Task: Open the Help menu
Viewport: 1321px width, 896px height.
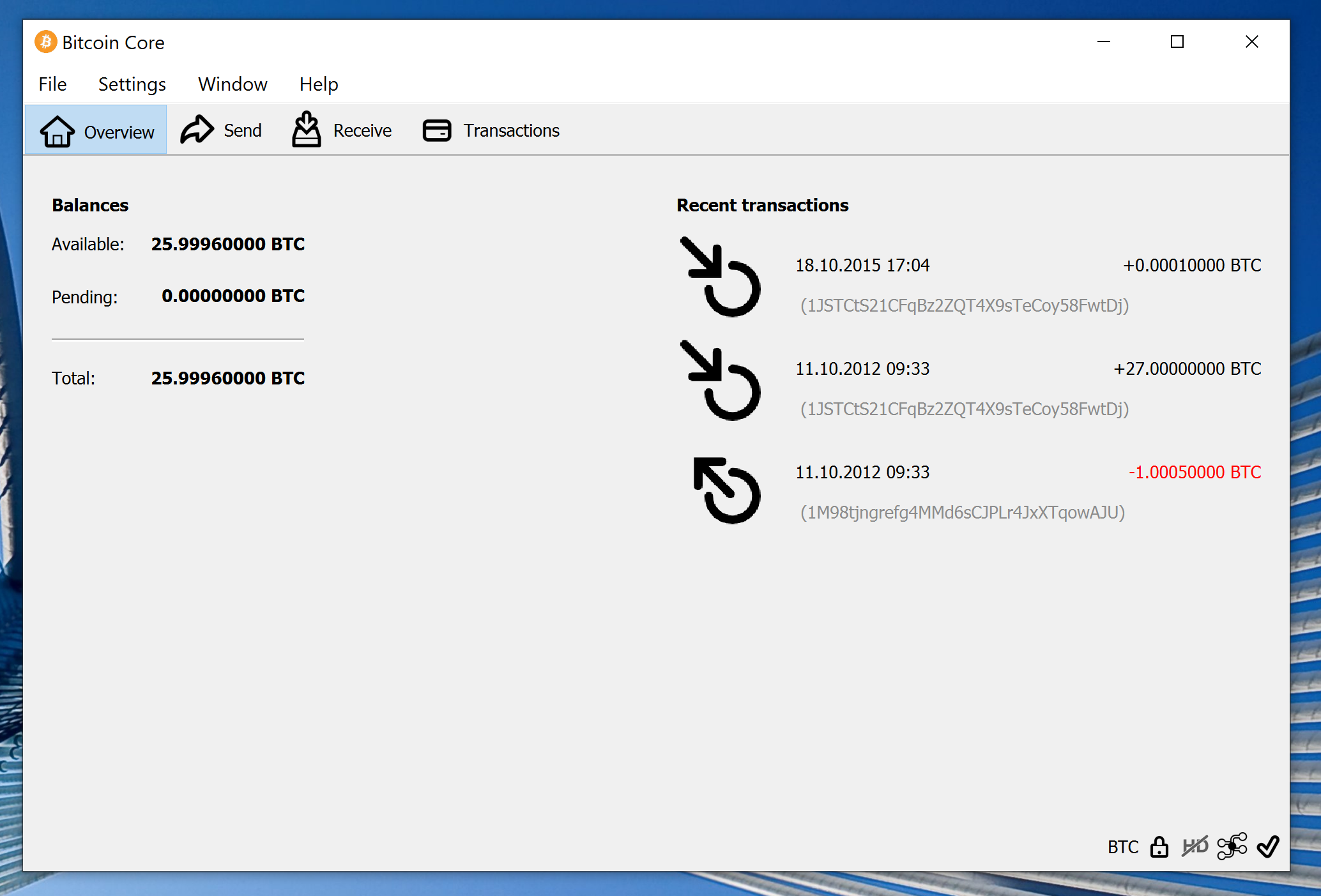Action: click(318, 84)
